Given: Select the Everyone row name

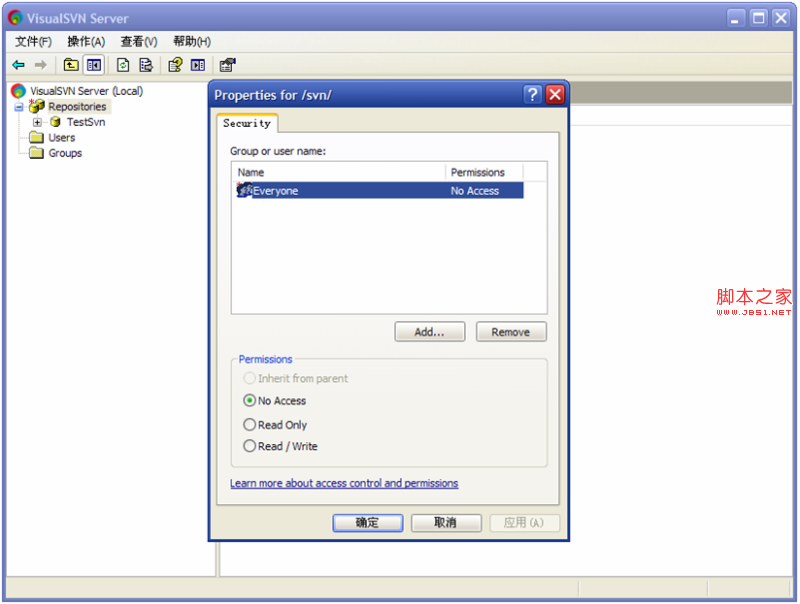Looking at the screenshot, I should [276, 191].
